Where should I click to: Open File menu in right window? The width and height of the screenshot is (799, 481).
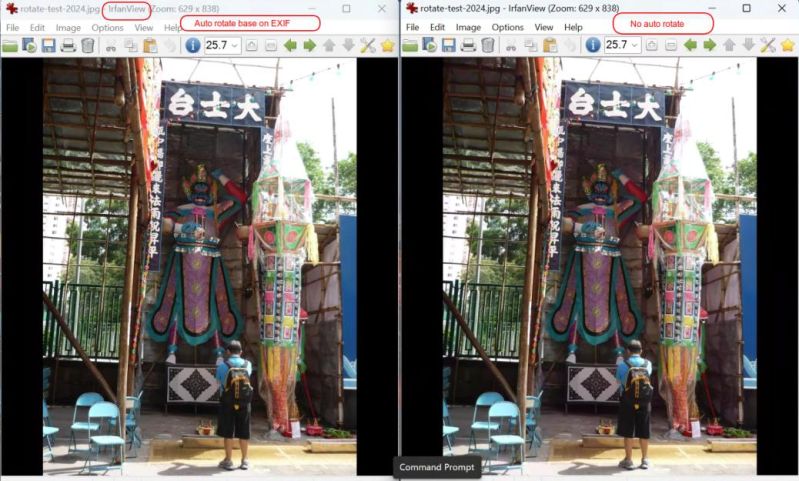[x=413, y=27]
